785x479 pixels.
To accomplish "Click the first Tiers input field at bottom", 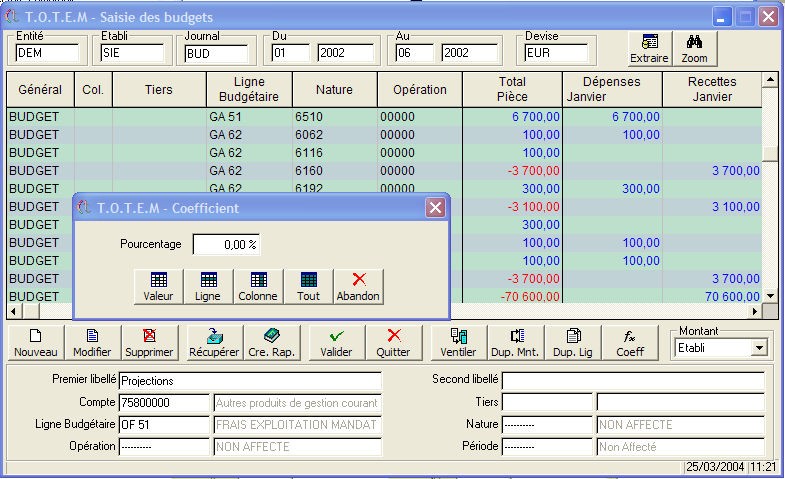I will tap(547, 402).
